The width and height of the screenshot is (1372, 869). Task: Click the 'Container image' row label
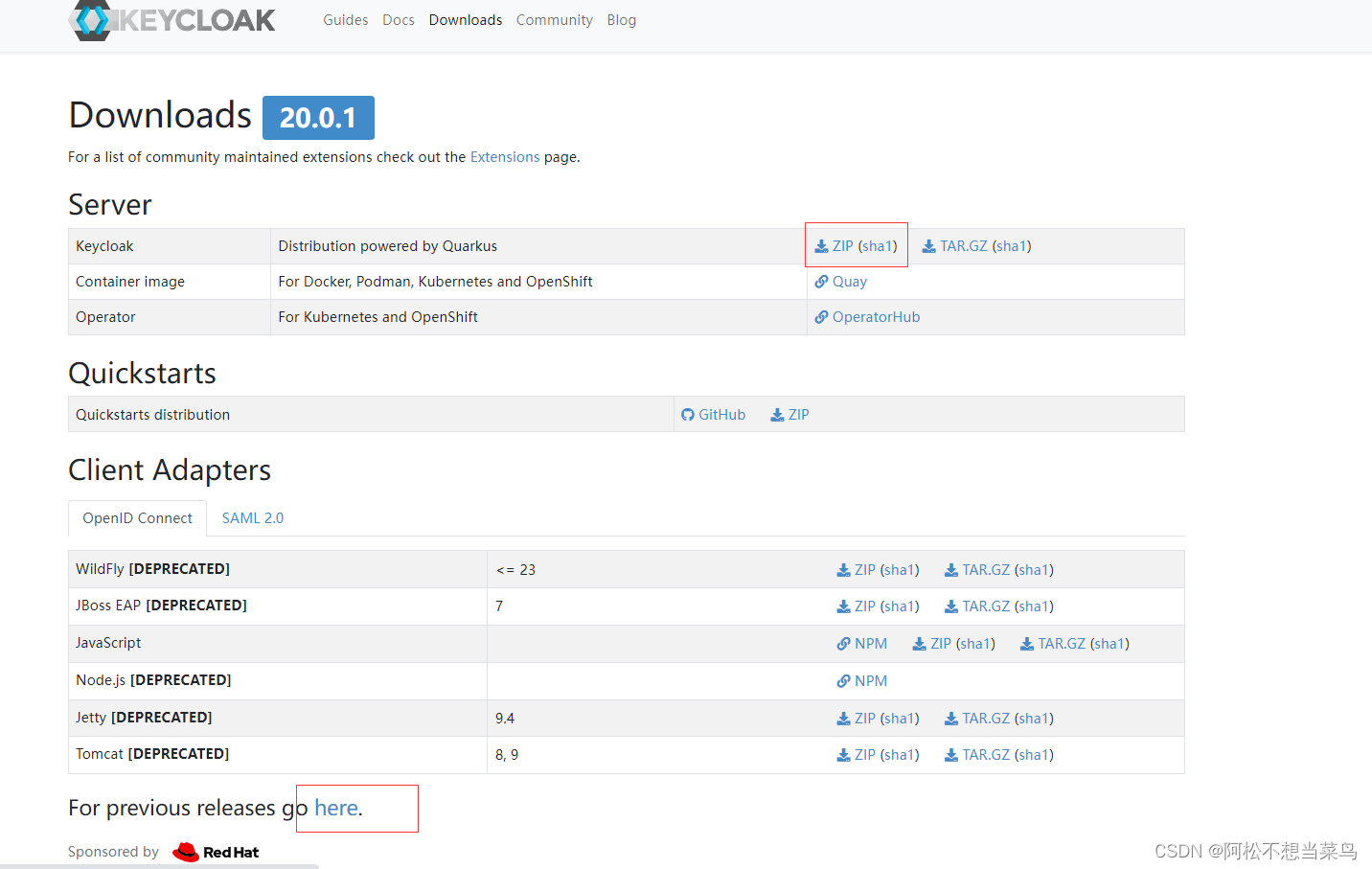[130, 282]
